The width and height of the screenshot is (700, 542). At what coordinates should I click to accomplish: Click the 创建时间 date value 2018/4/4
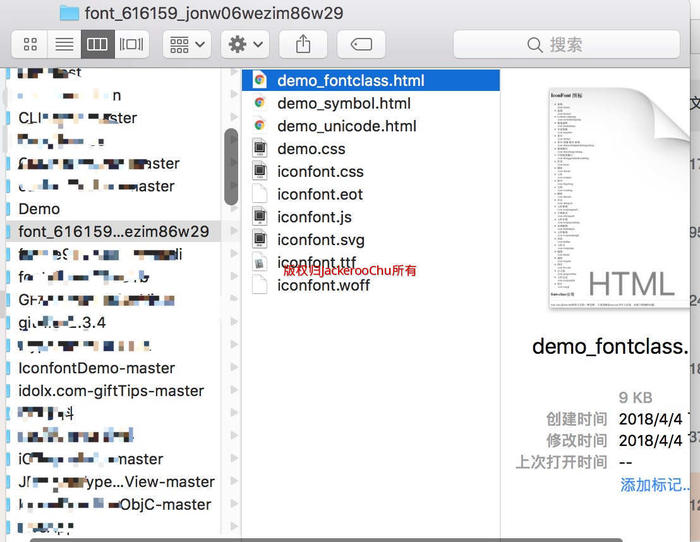pos(650,419)
